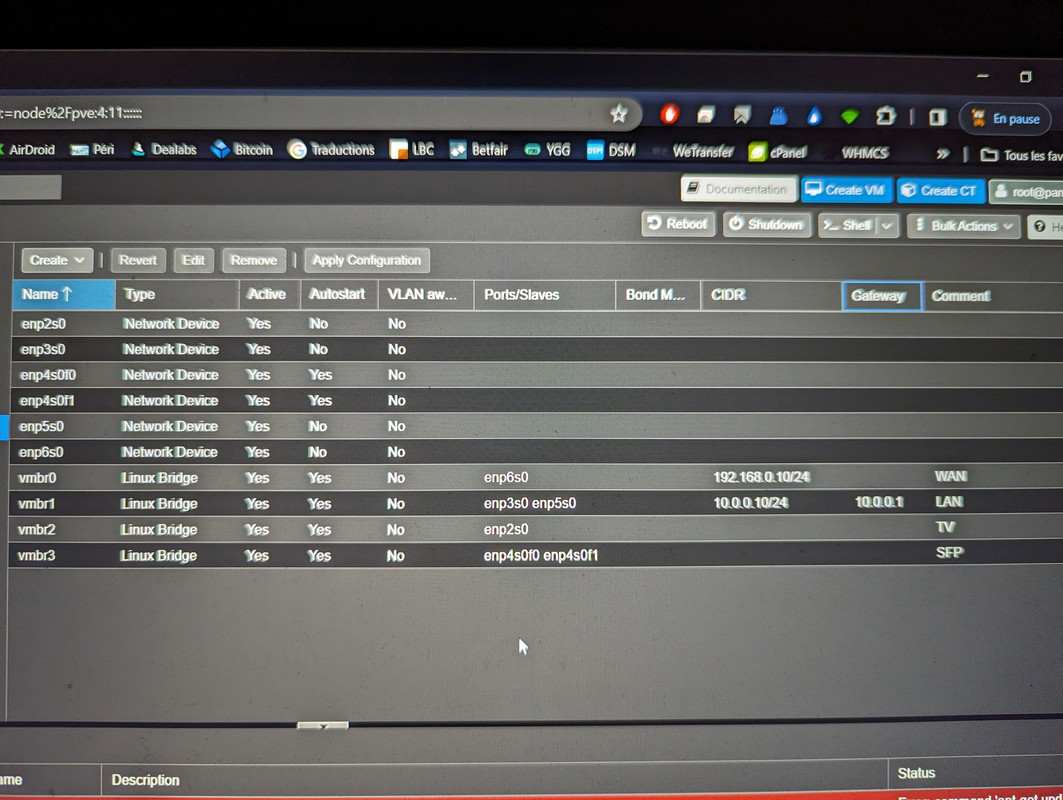The width and height of the screenshot is (1063, 800).
Task: Open the LBC bookmark
Action: (x=412, y=150)
